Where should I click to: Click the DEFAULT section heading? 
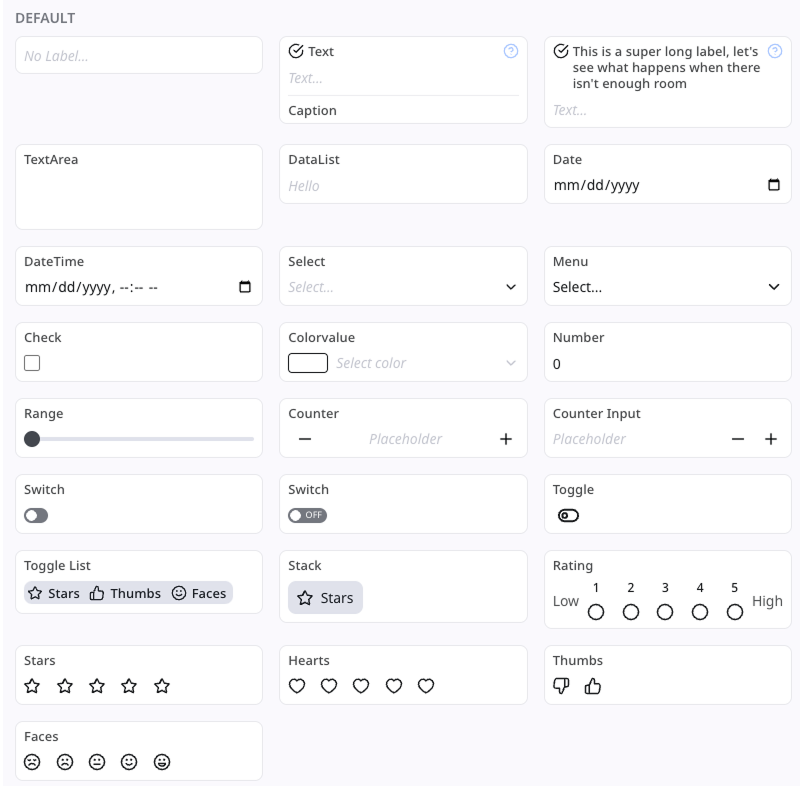pyautogui.click(x=45, y=18)
